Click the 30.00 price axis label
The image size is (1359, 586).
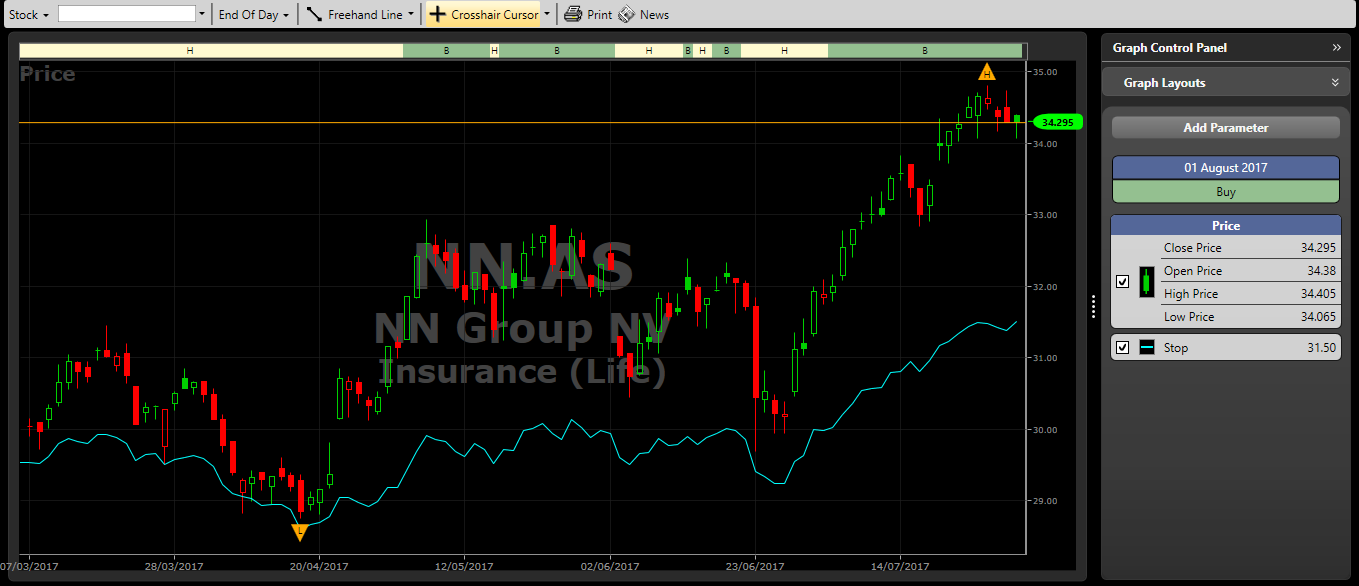[x=1046, y=430]
